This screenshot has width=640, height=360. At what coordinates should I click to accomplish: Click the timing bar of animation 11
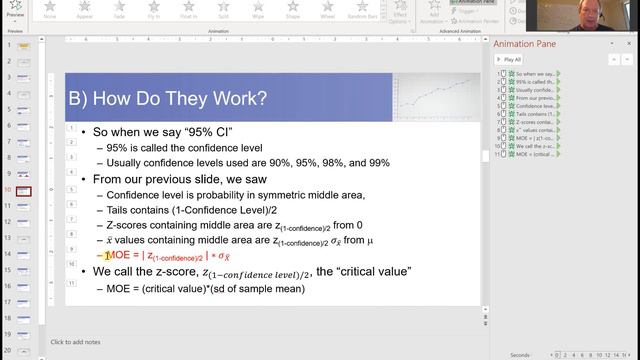coord(558,154)
